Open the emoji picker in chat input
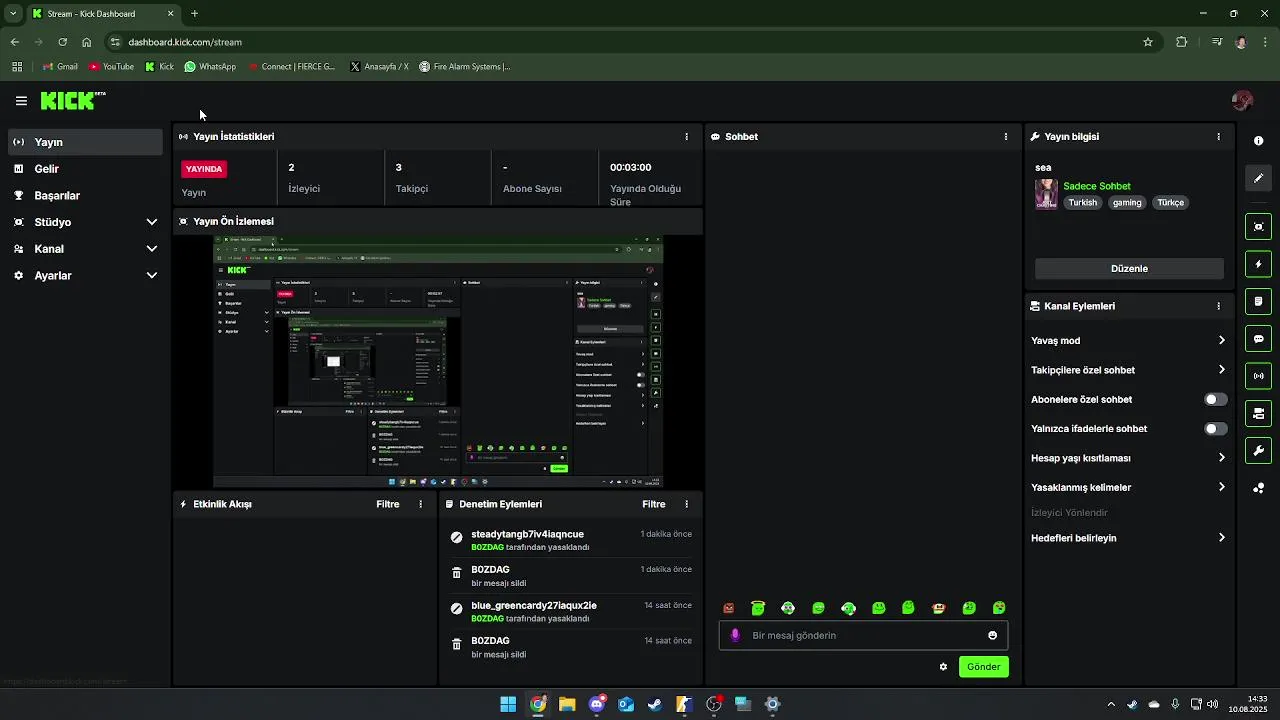 point(992,635)
